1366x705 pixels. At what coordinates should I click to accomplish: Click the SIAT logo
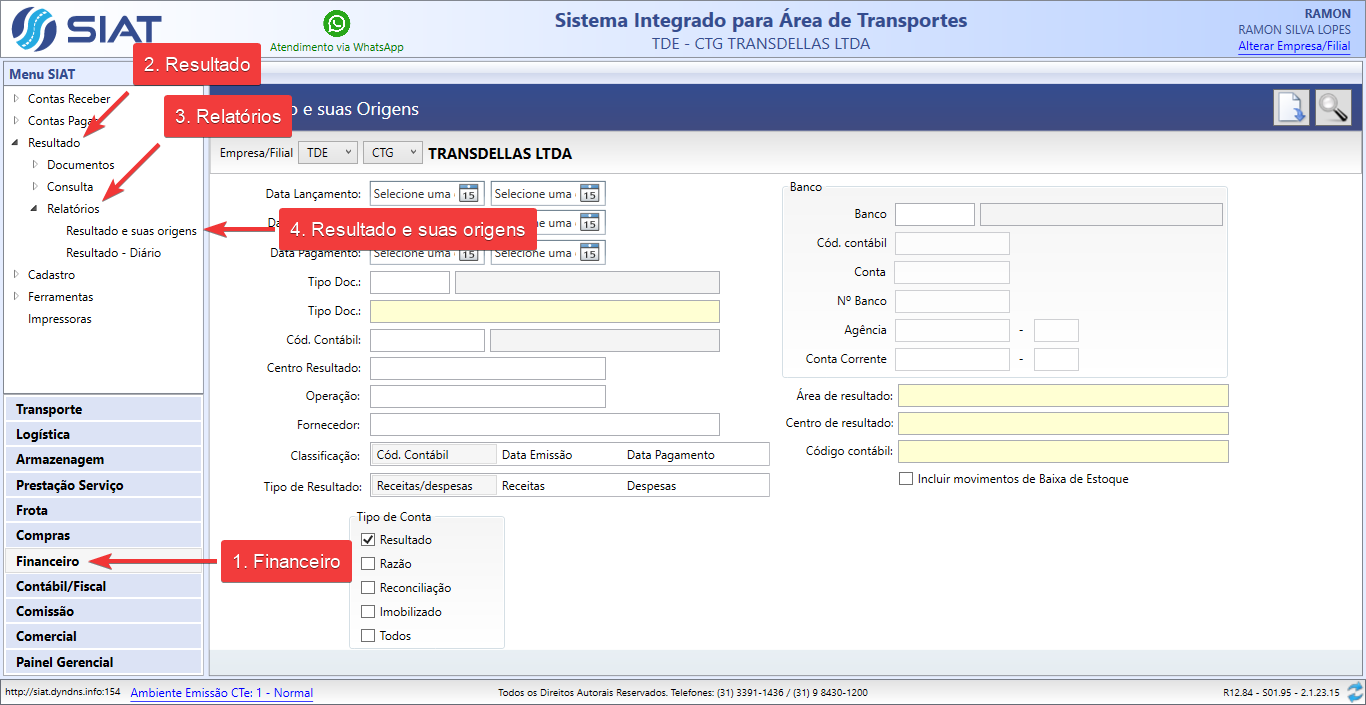(x=85, y=32)
